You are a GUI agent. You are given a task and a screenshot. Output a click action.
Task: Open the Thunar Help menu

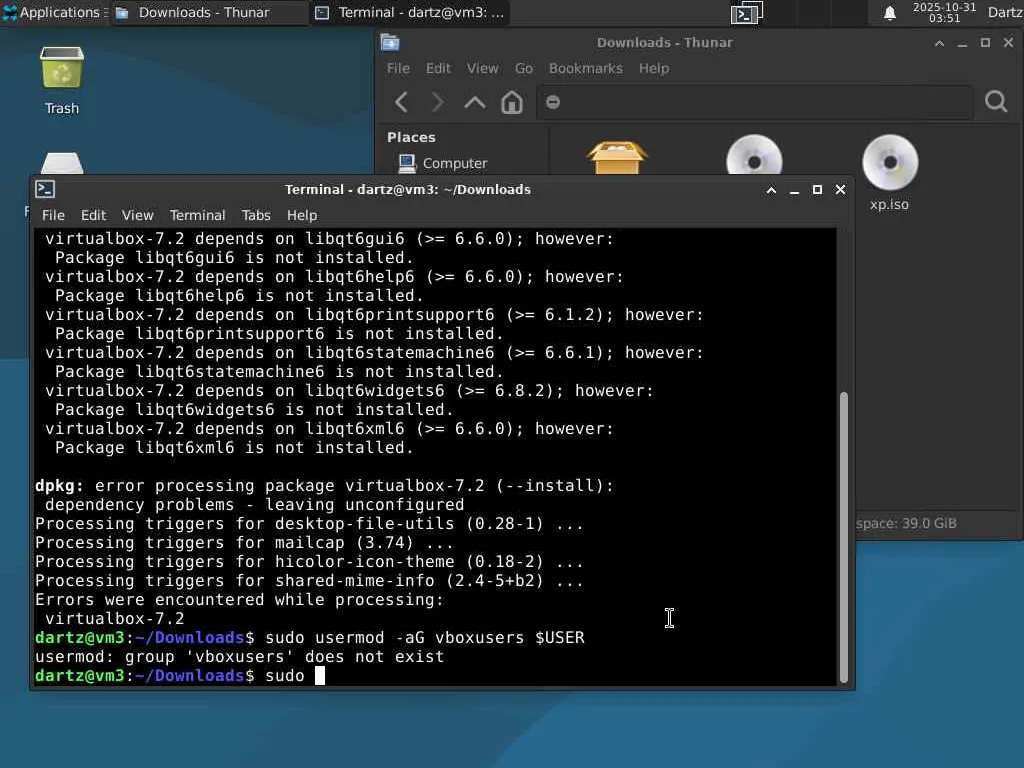point(654,68)
